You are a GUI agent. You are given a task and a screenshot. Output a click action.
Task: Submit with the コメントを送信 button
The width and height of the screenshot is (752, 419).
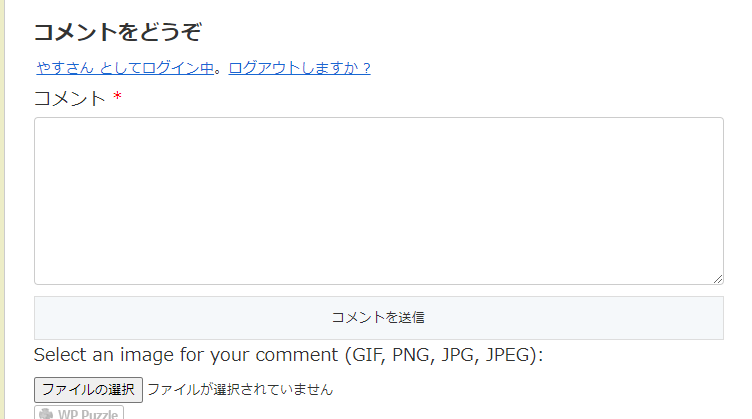(379, 318)
